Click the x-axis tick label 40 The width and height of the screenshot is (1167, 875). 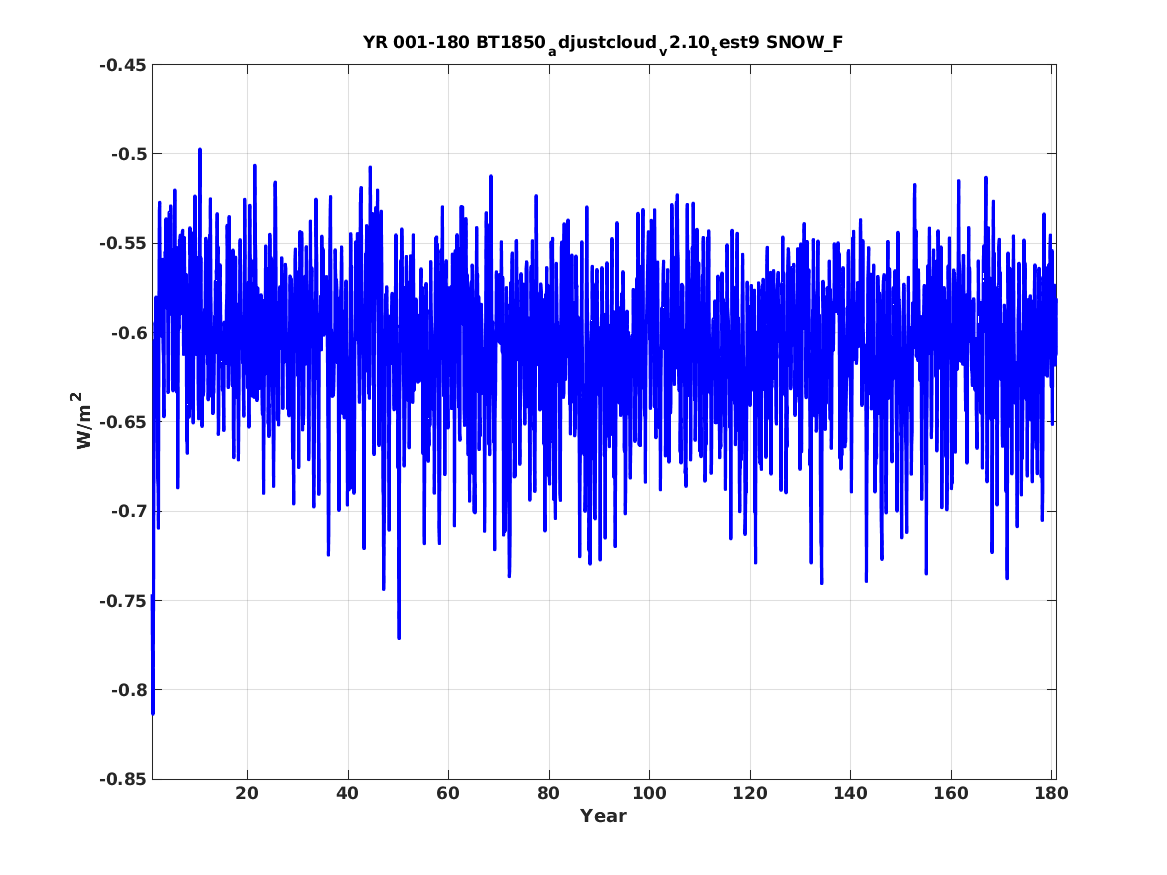348,793
